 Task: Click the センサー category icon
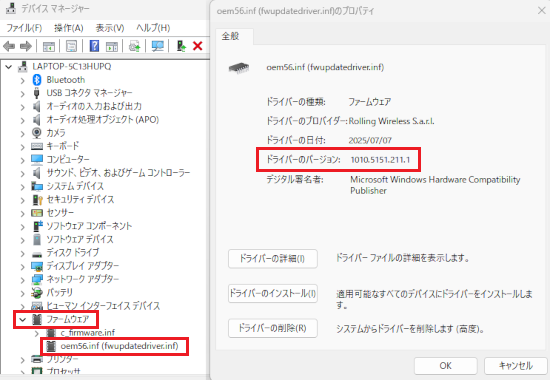pos(37,213)
